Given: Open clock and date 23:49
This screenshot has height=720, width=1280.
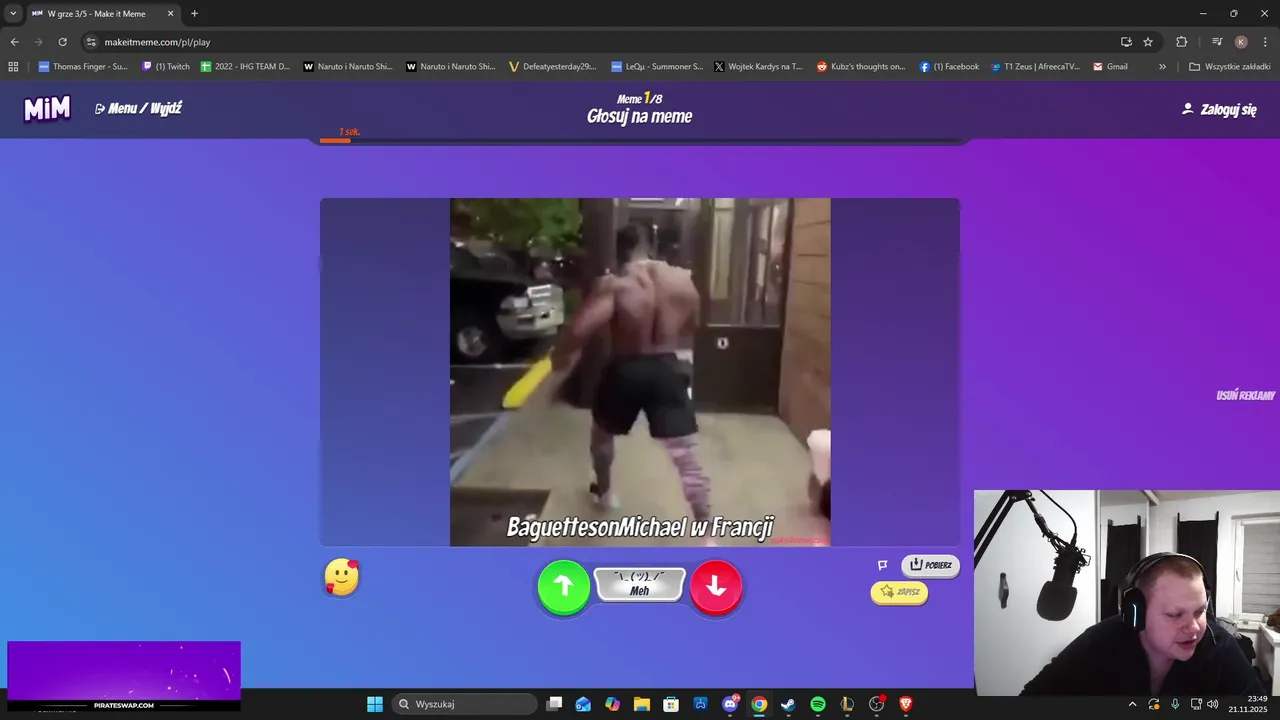Looking at the screenshot, I should [x=1249, y=704].
